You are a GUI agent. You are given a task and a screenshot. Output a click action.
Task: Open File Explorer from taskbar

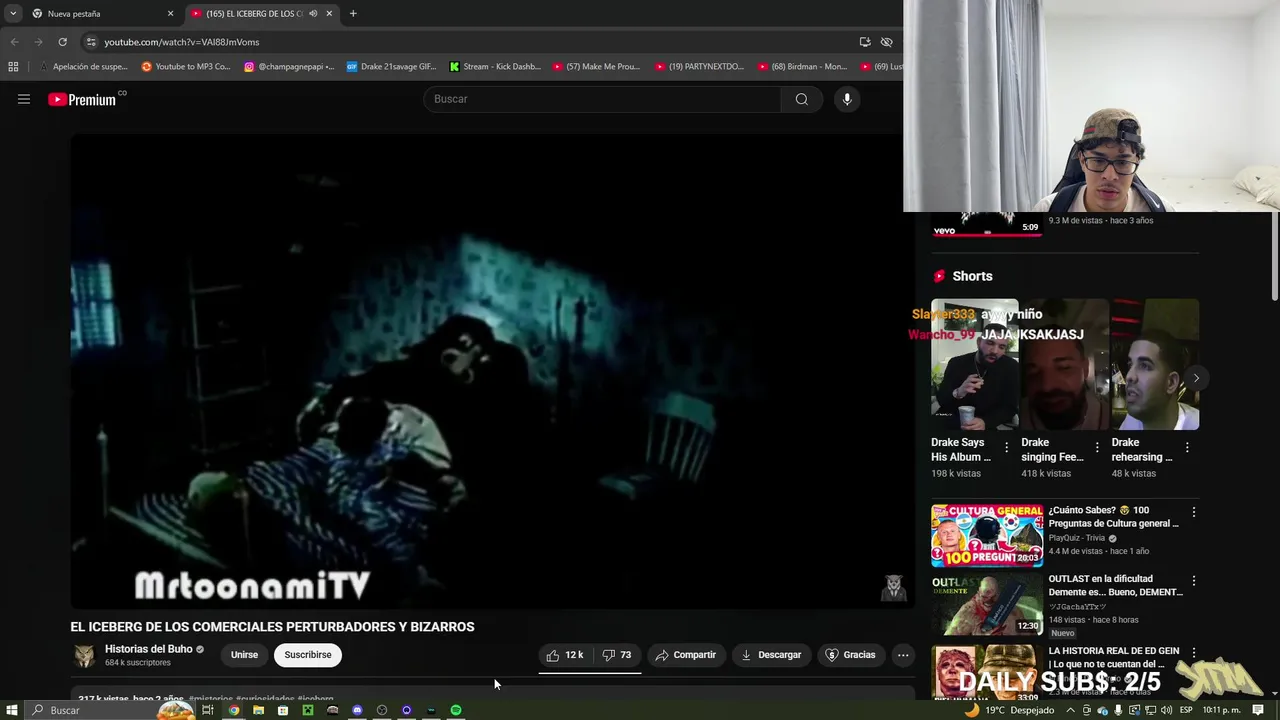(x=258, y=710)
